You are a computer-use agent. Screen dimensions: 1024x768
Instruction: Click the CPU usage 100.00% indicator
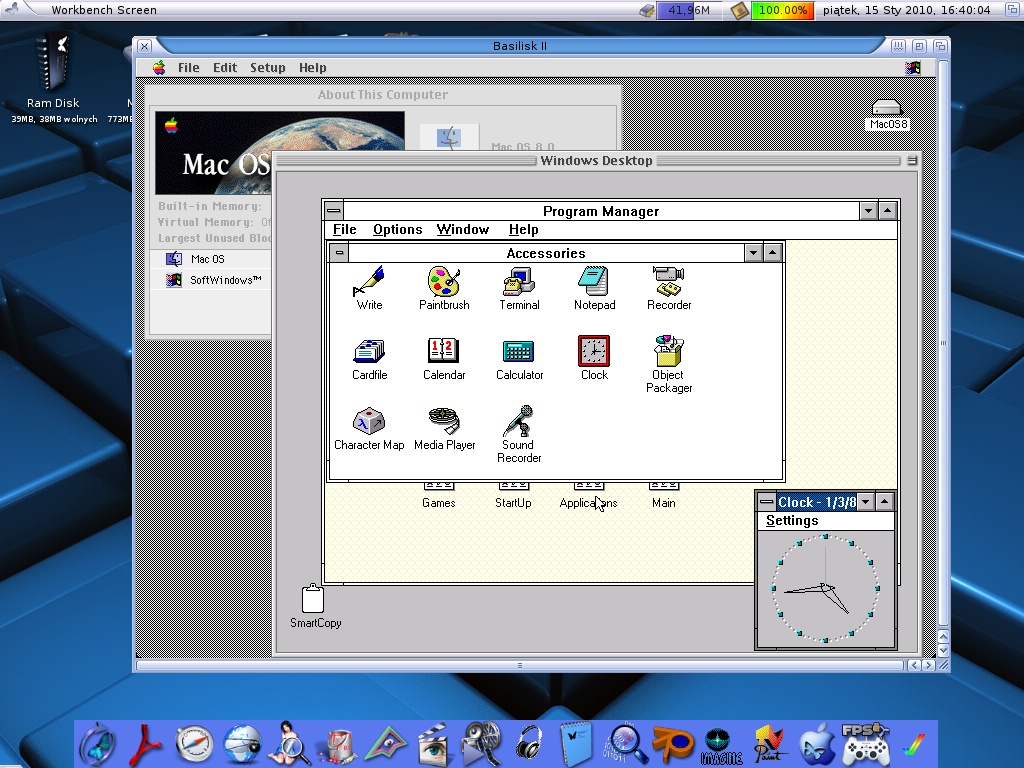[782, 10]
